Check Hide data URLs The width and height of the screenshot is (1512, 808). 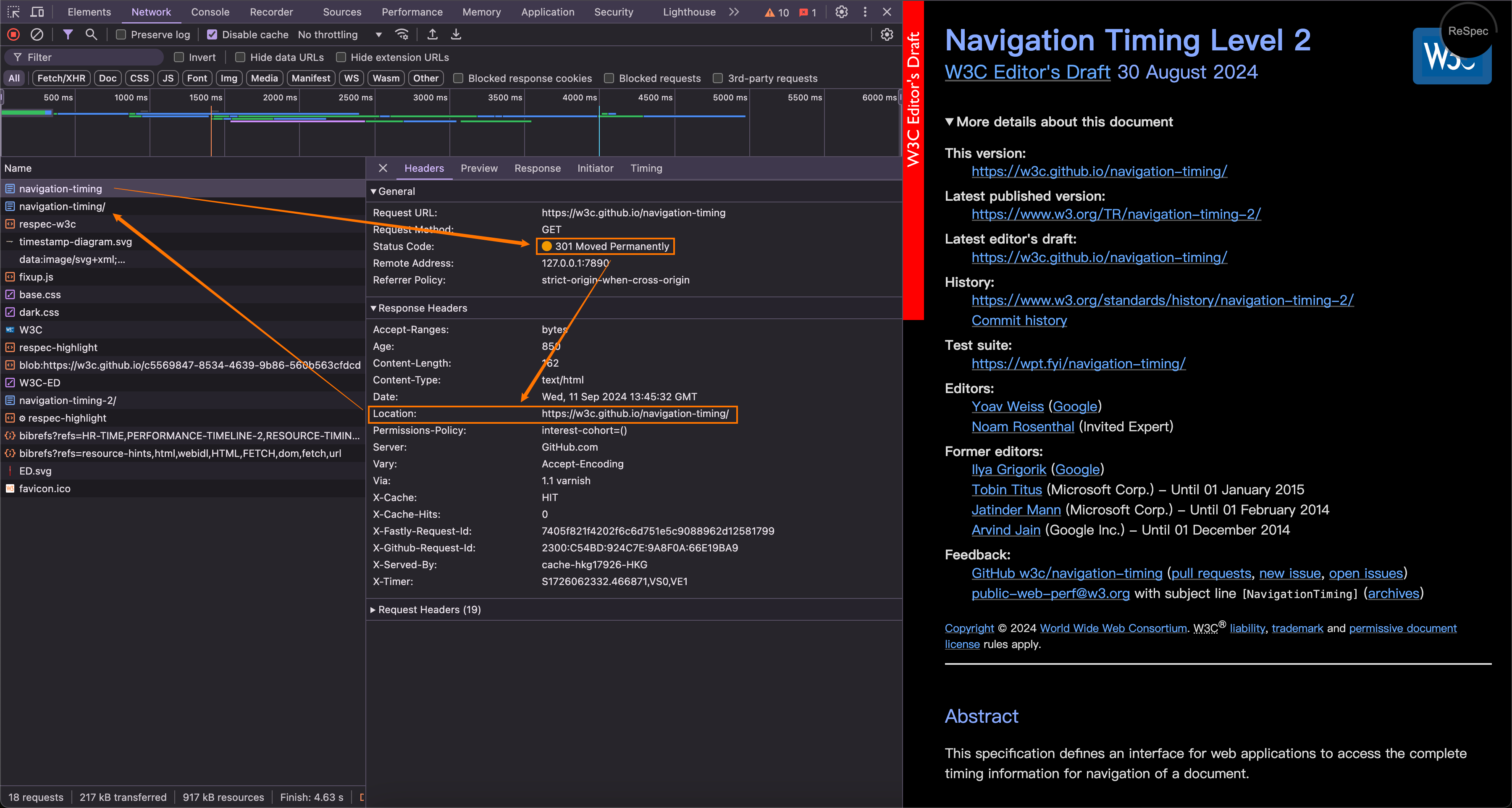(x=240, y=58)
